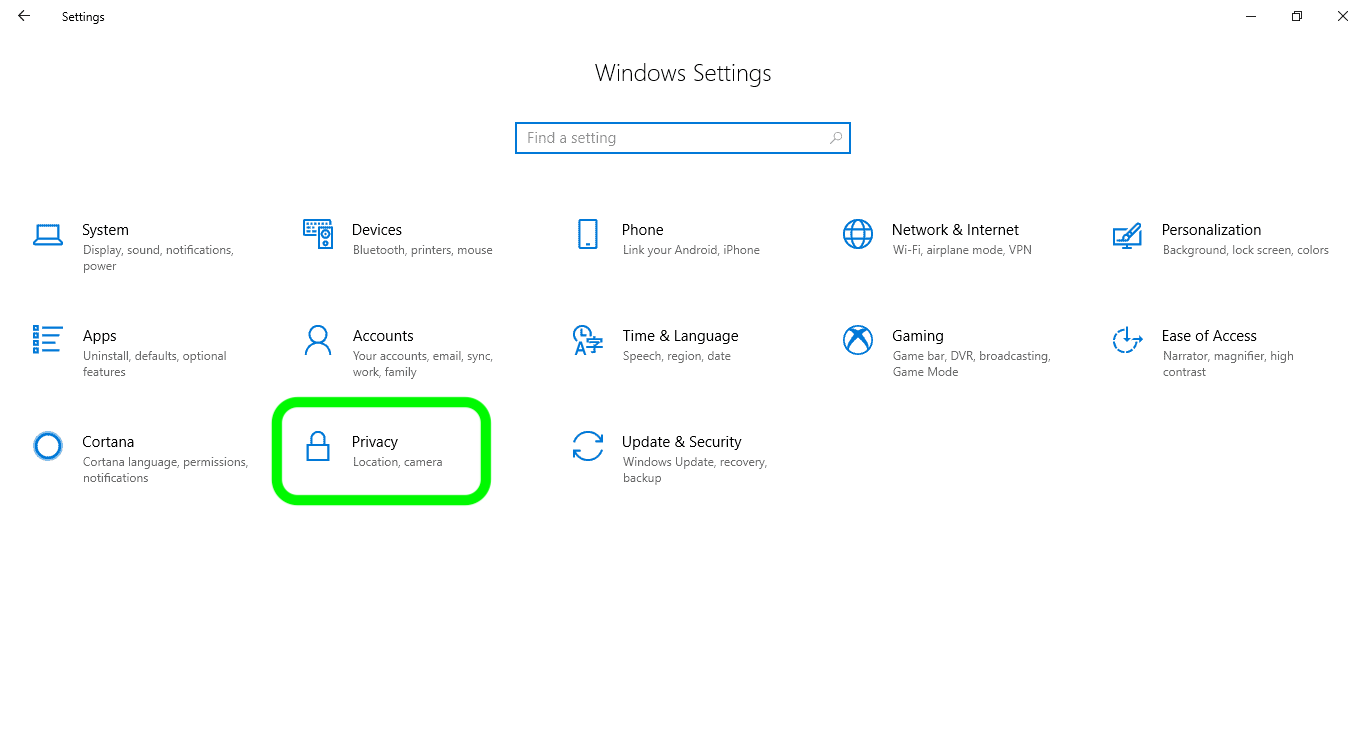This screenshot has width=1365, height=734.
Task: Click 'Narrator, magnifier, high contrast' text
Action: (1228, 364)
